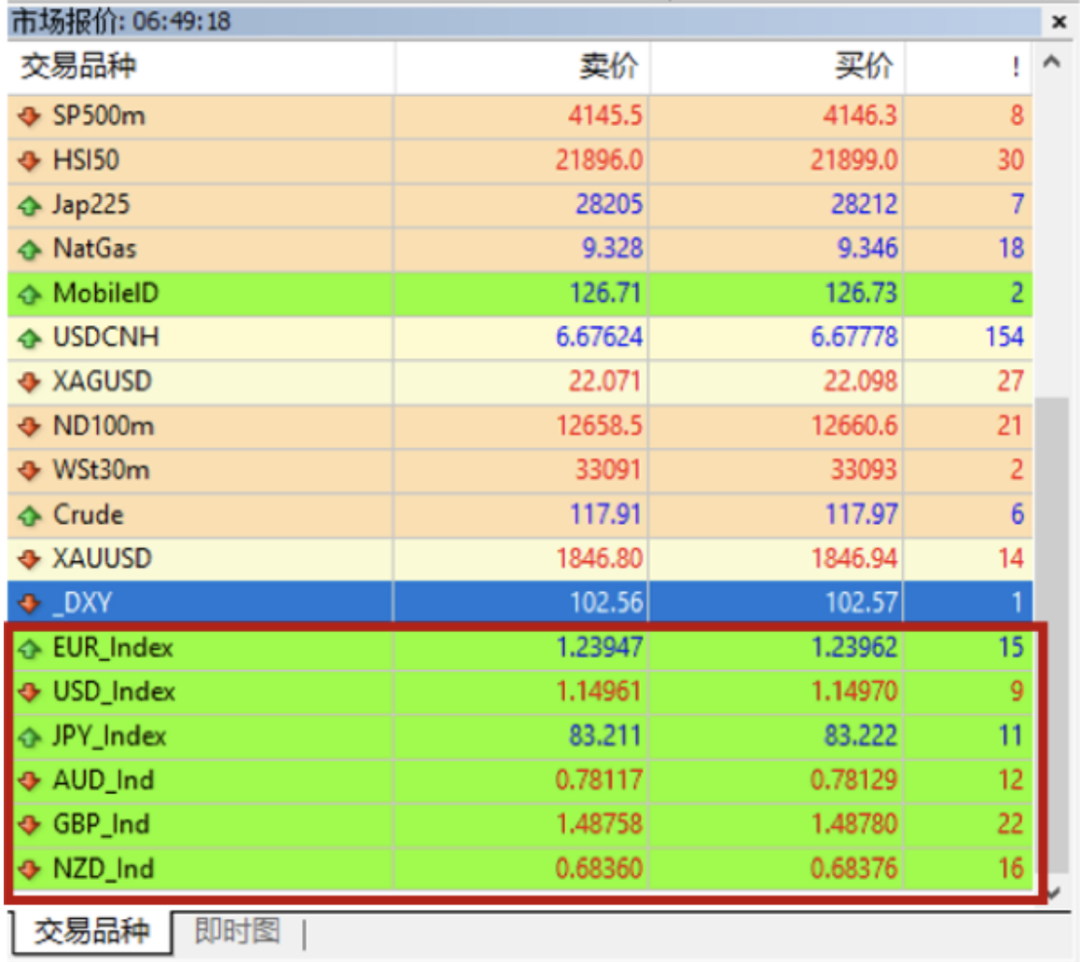Click the Jap225 bid price 28205
1080x962 pixels.
pos(609,205)
